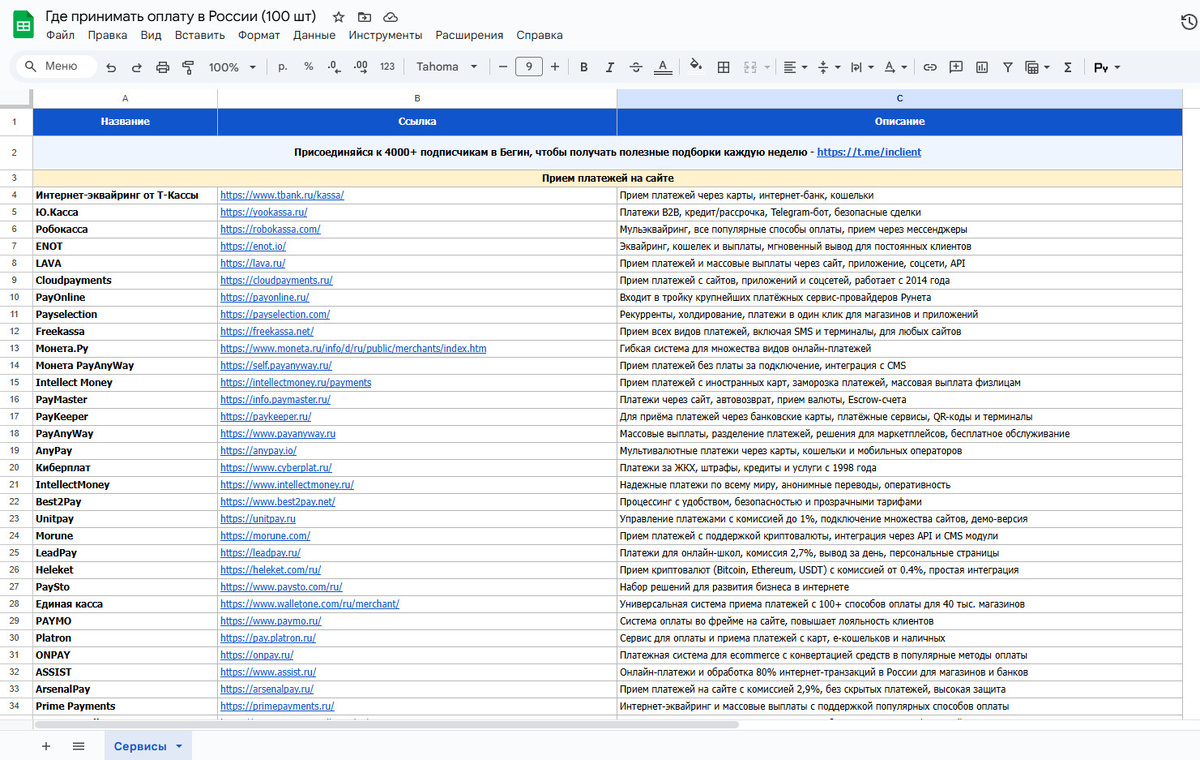Viewport: 1200px width, 760px height.
Task: Select the cell containing Ю.Касса
Action: pyautogui.click(x=125, y=212)
